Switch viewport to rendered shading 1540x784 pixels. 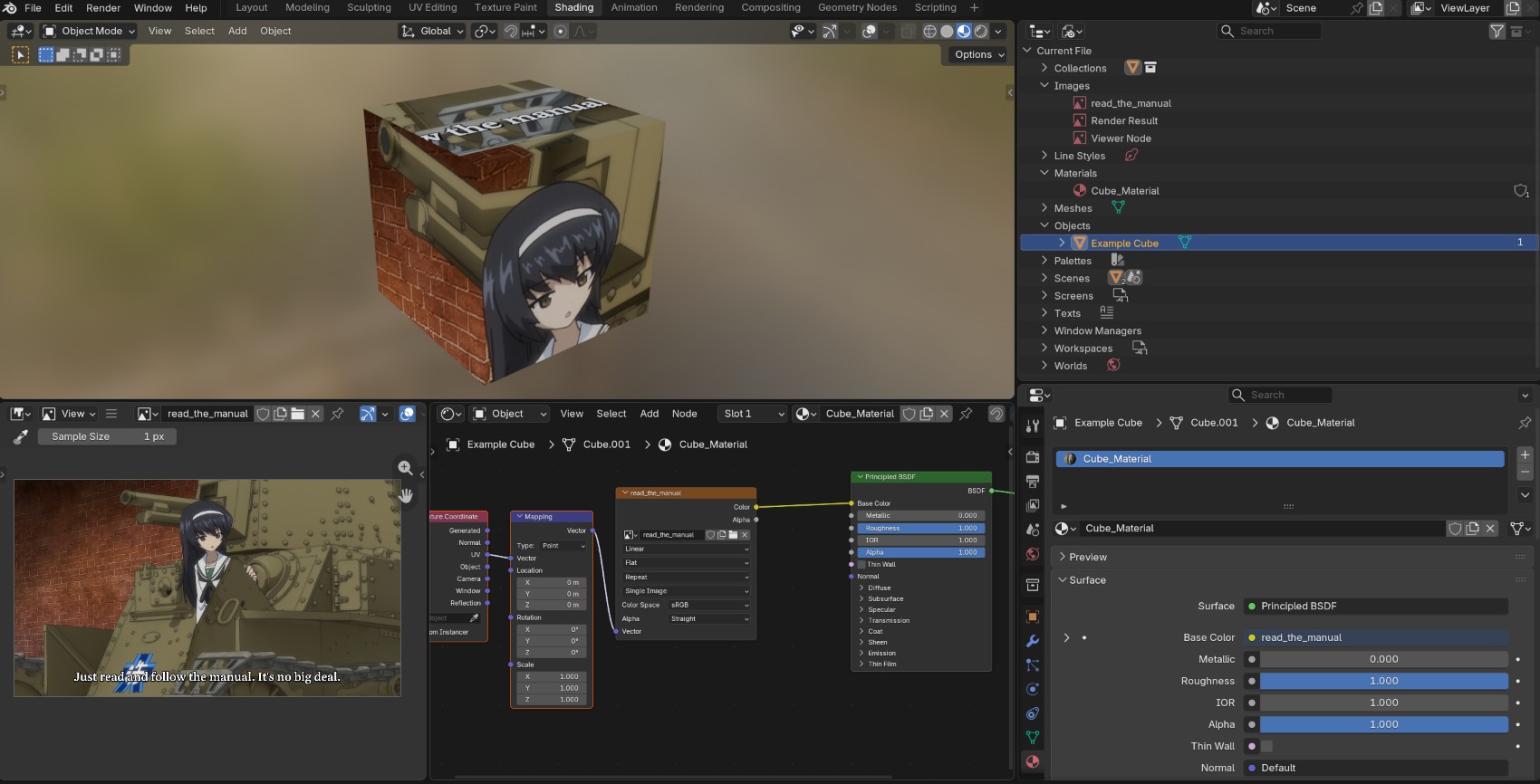980,31
